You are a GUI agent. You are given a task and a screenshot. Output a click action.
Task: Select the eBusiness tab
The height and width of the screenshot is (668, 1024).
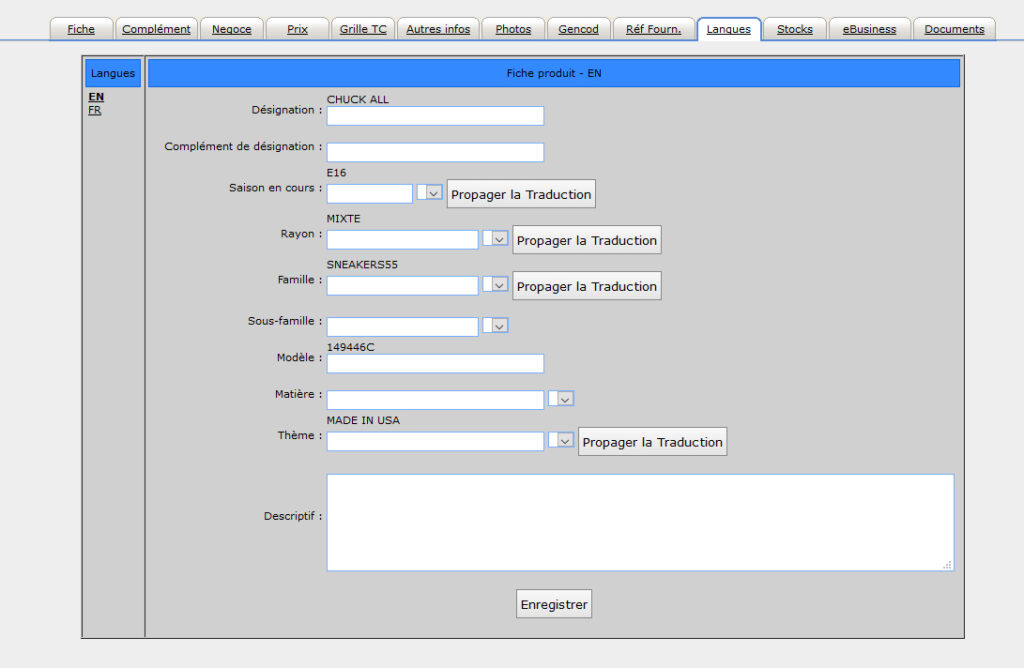869,29
